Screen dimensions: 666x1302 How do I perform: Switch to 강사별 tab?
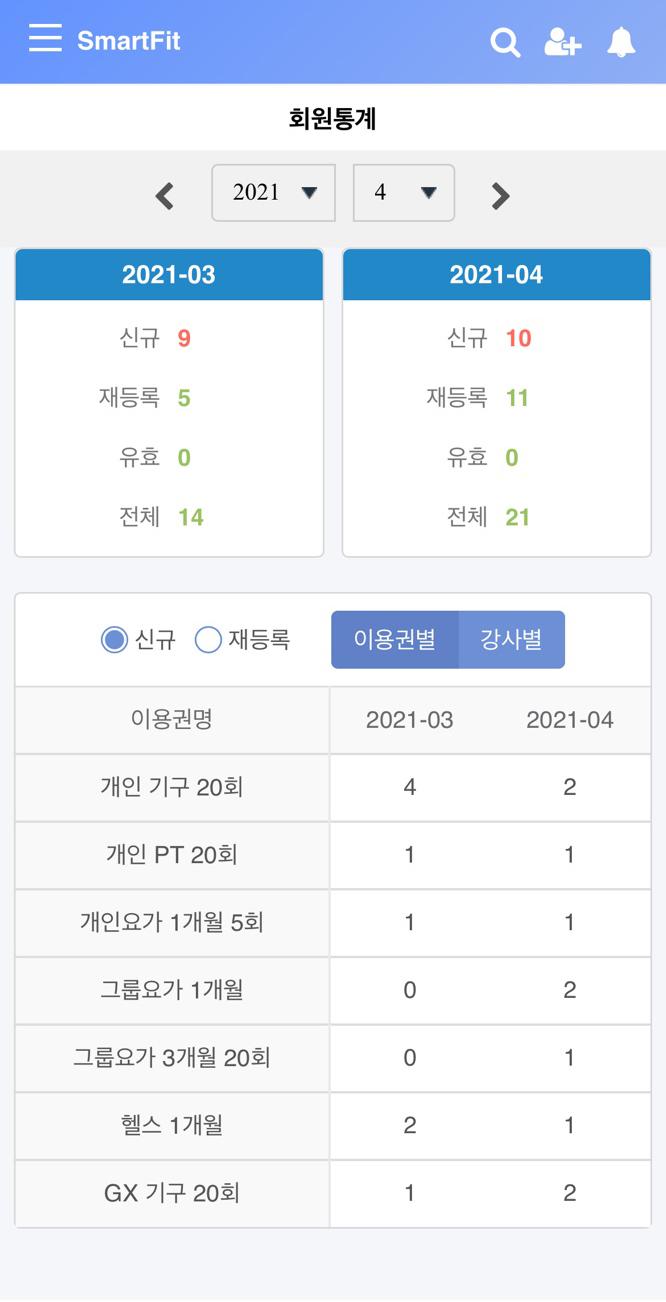point(511,639)
